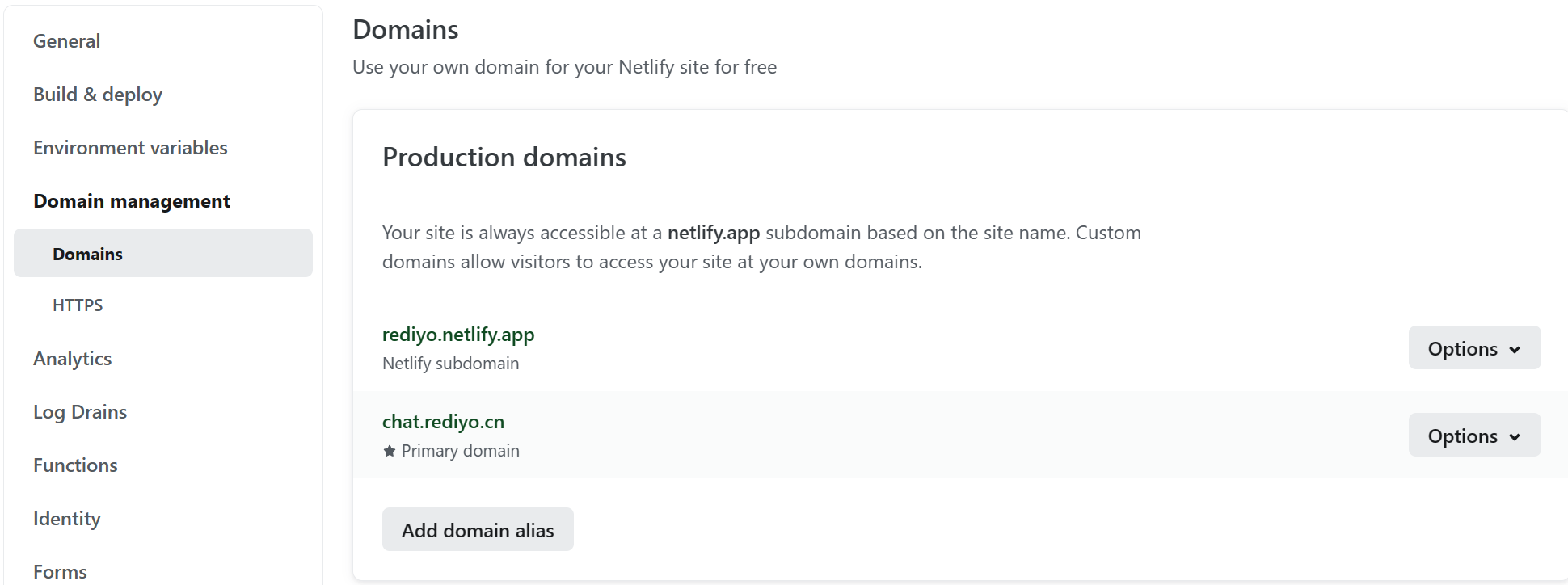Select the Domains sub-item
This screenshot has width=1568, height=585.
click(87, 254)
